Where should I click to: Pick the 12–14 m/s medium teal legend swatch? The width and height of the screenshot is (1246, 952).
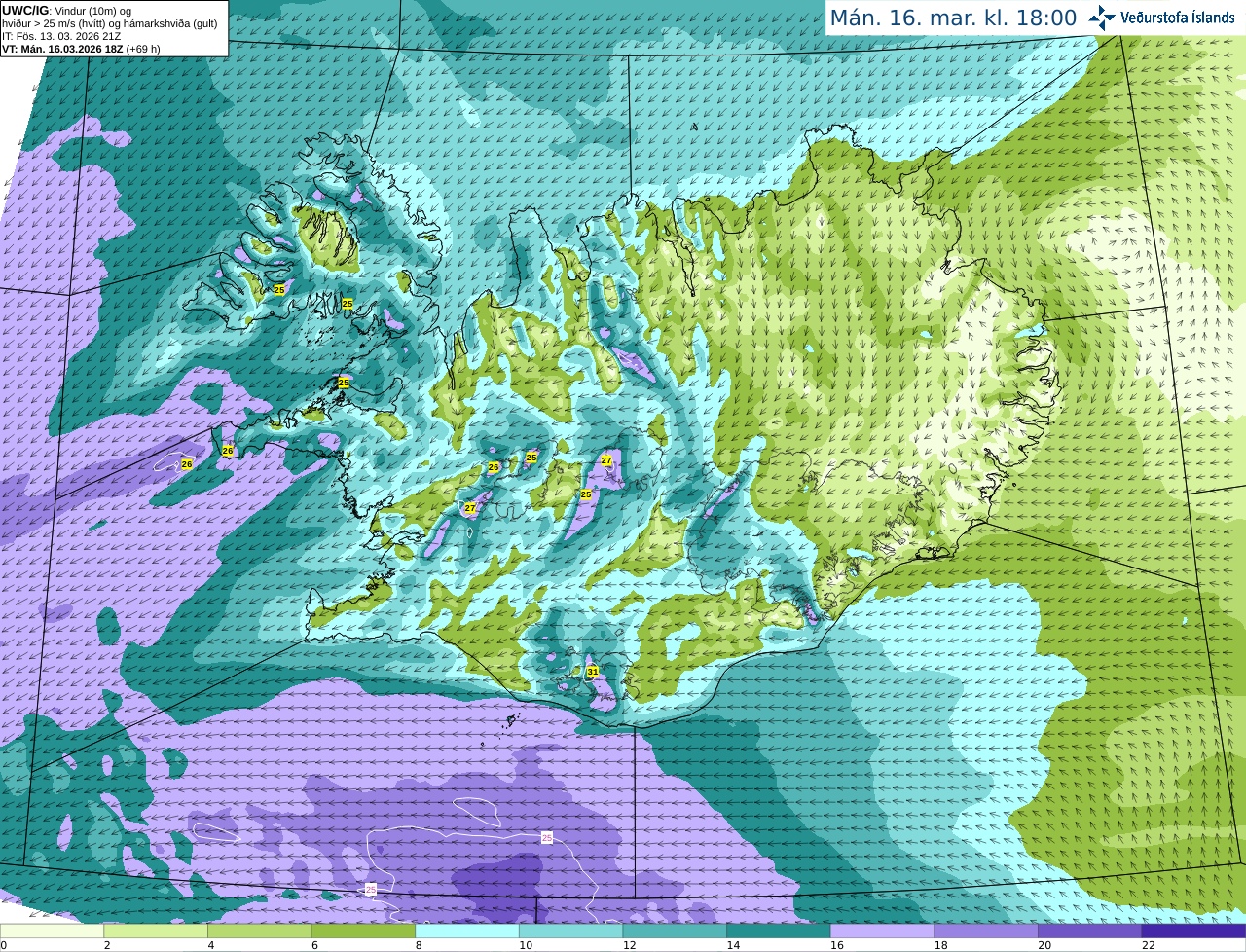tap(675, 931)
